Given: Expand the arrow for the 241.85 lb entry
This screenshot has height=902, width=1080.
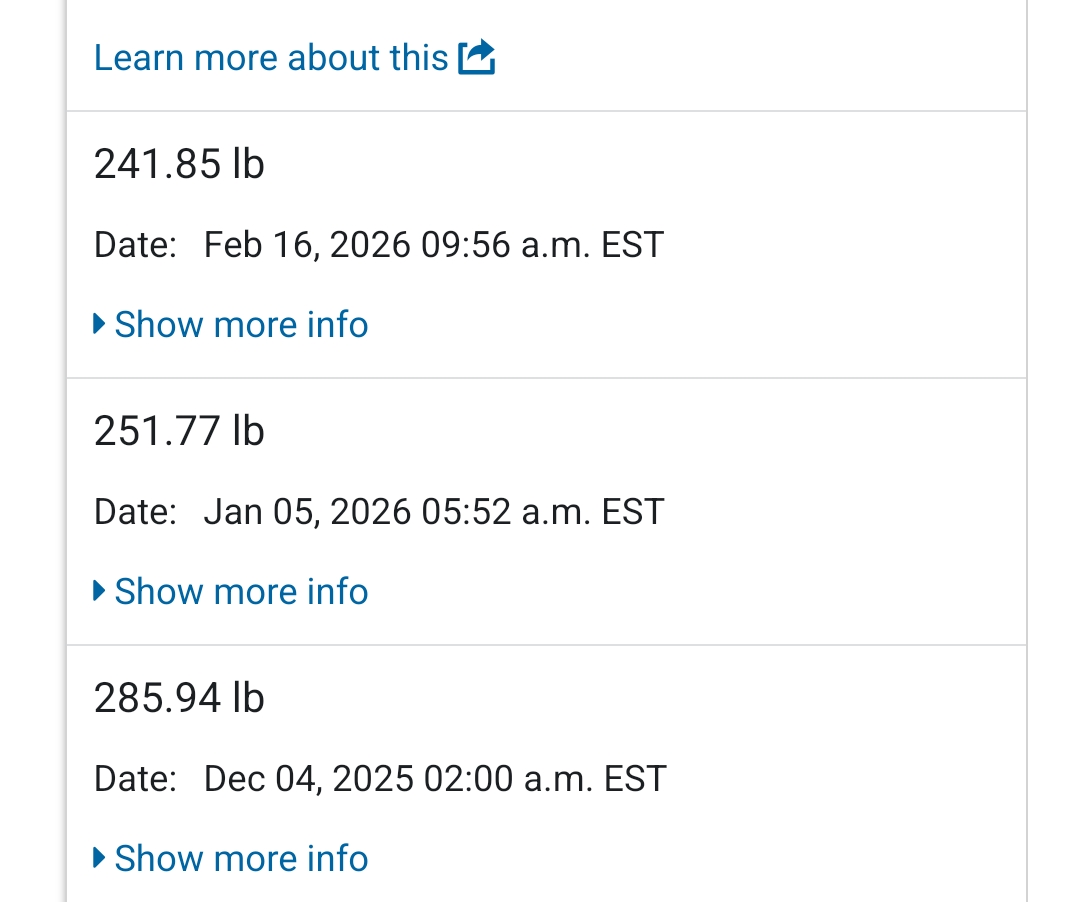Looking at the screenshot, I should [x=99, y=324].
